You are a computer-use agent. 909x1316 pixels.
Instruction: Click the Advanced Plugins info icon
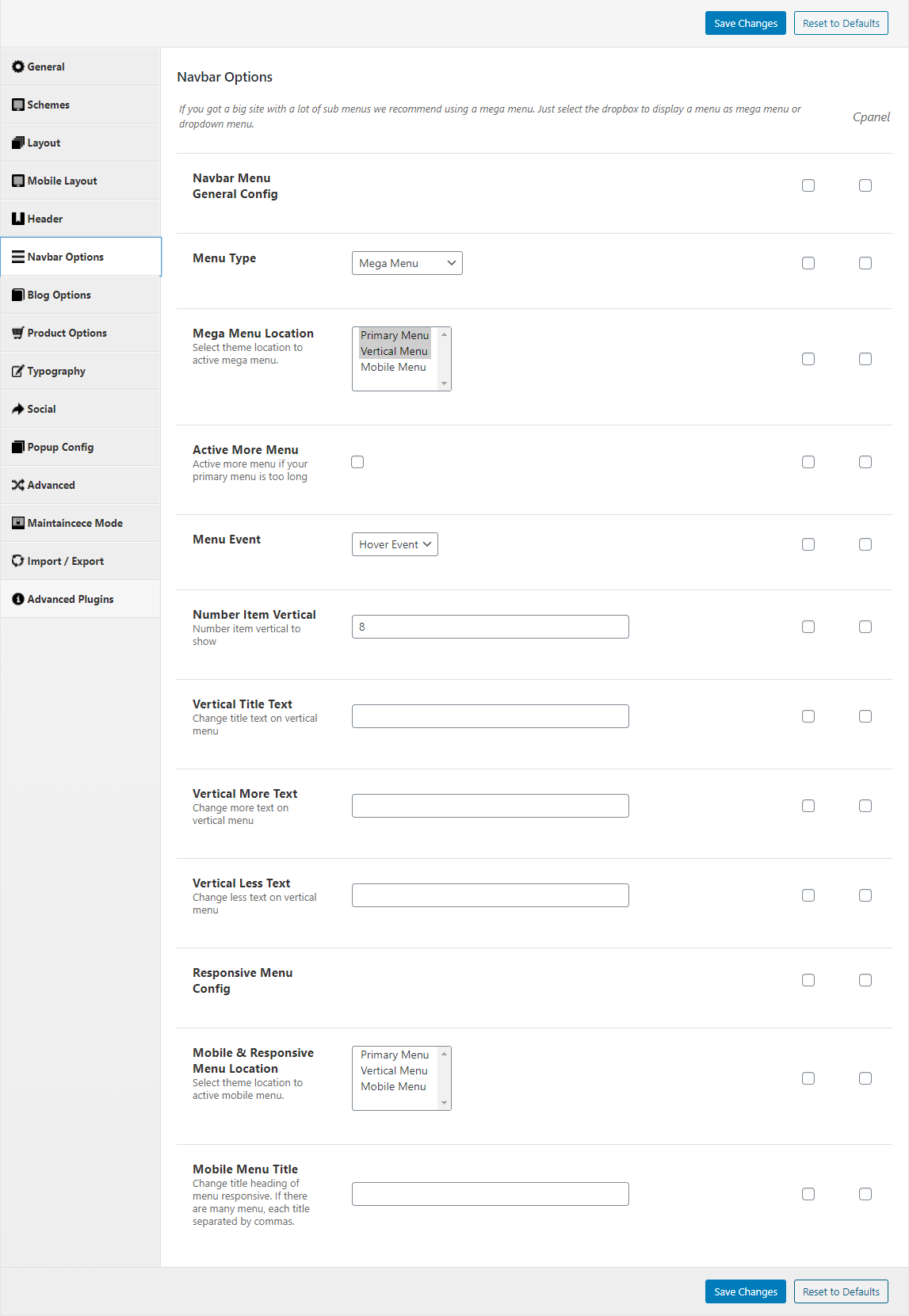click(x=18, y=599)
